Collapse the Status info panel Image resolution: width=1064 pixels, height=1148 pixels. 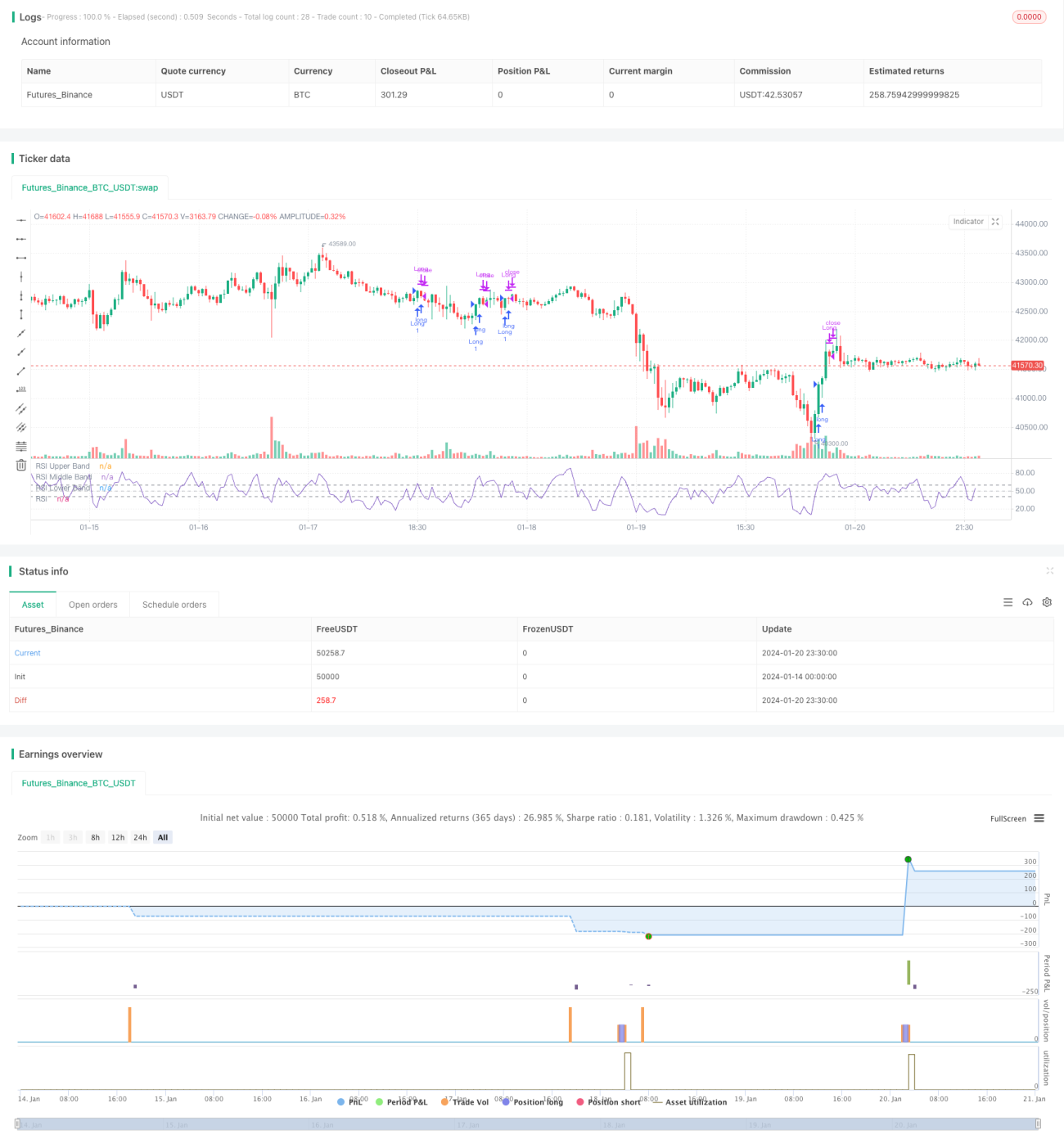(1049, 570)
